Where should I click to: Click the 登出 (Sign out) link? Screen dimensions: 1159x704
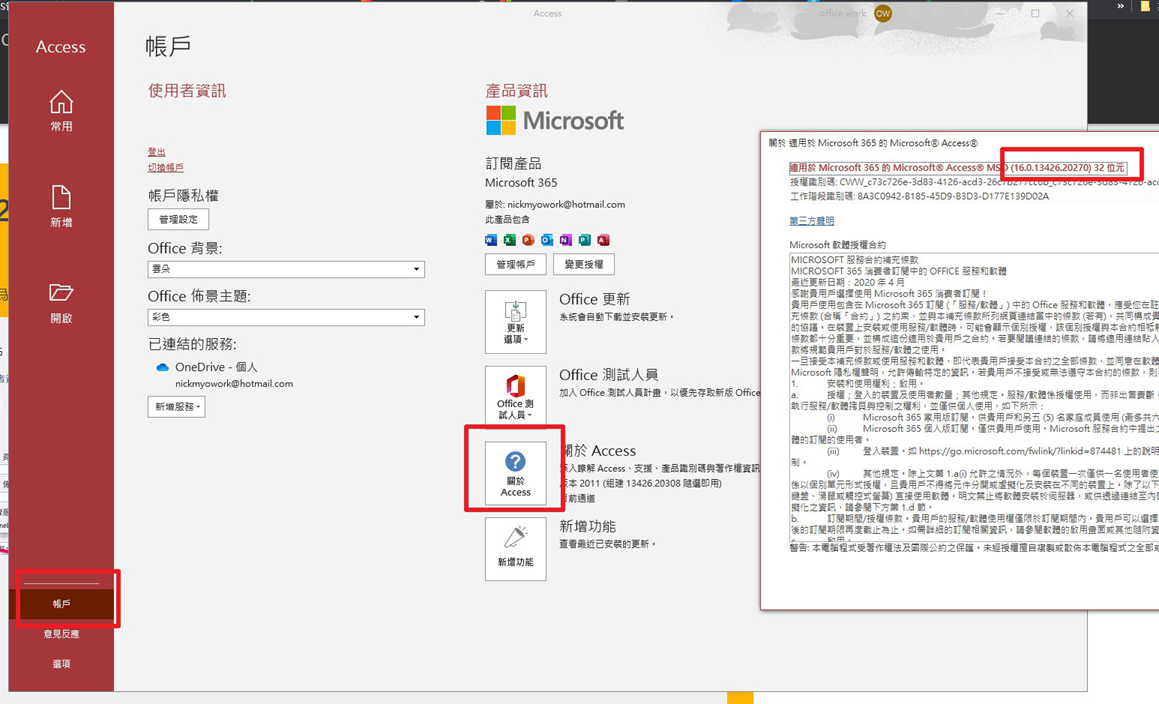tap(157, 152)
